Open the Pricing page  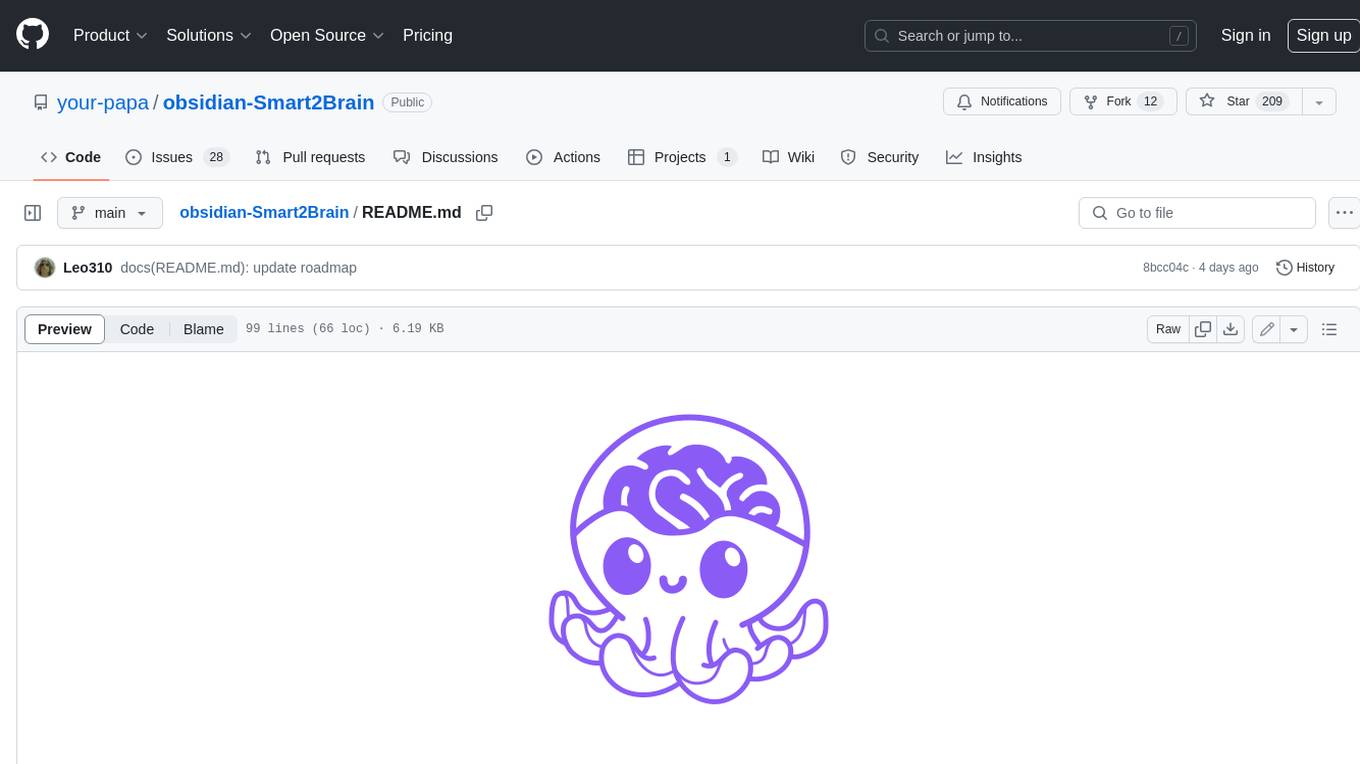tap(427, 35)
